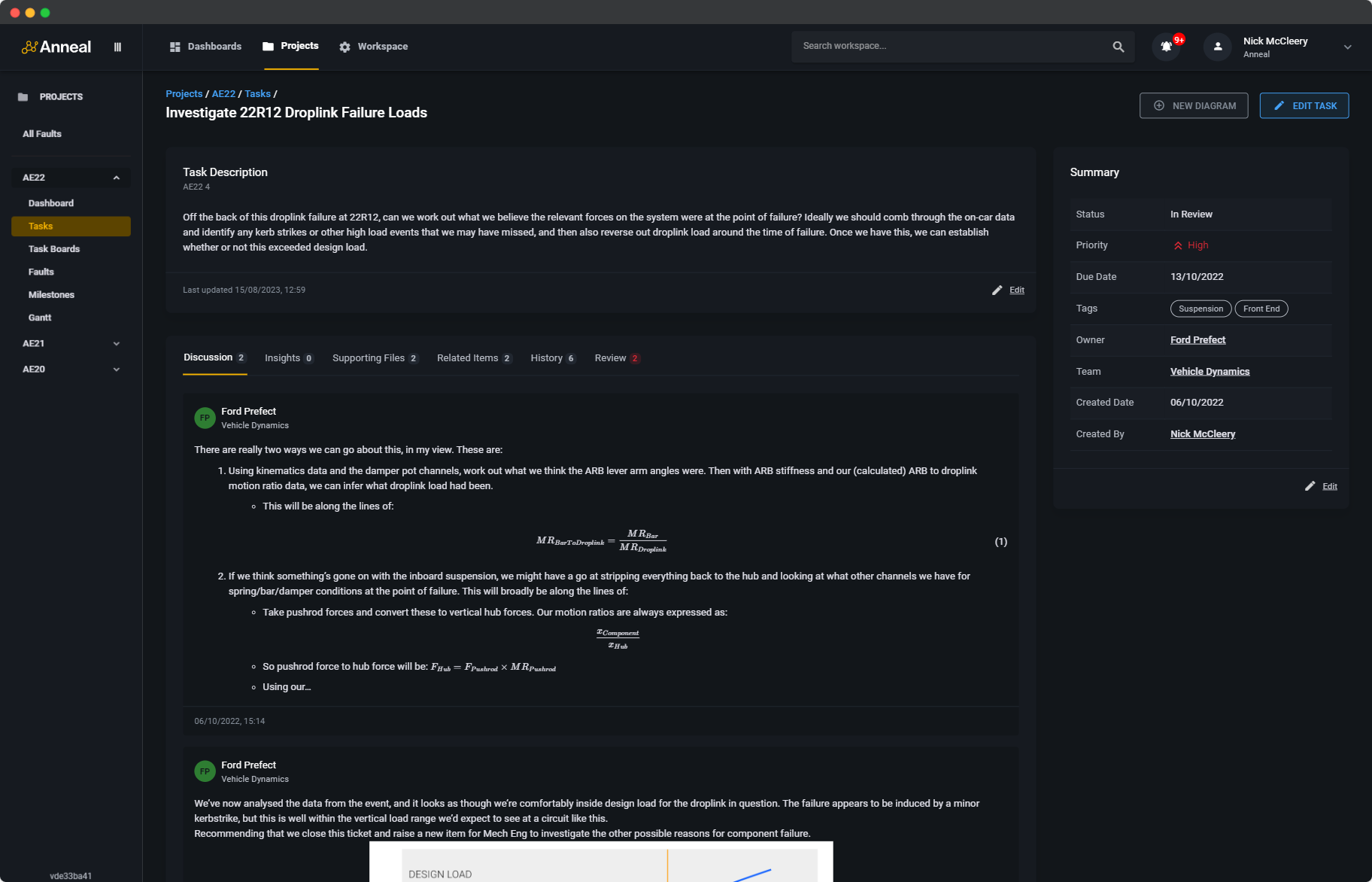Image resolution: width=1372 pixels, height=882 pixels.
Task: Click the AE22 breadcrumb link
Action: tap(223, 93)
